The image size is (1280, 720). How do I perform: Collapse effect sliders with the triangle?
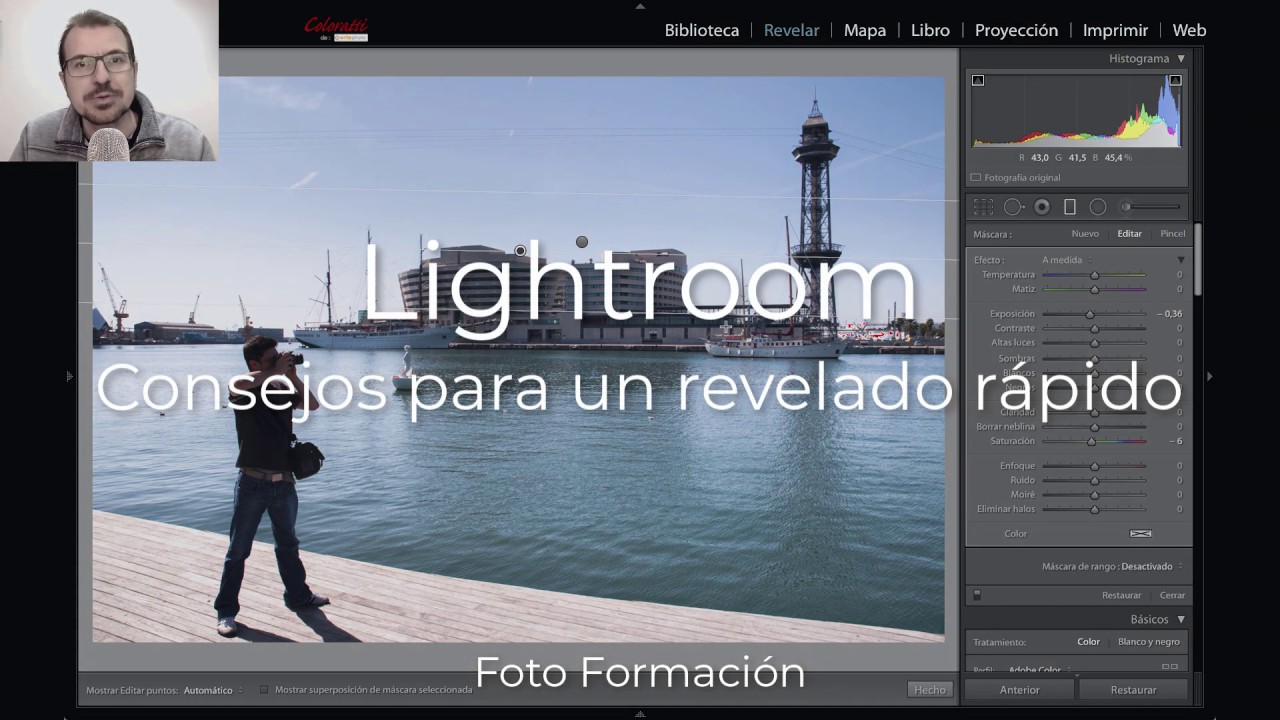(1181, 260)
